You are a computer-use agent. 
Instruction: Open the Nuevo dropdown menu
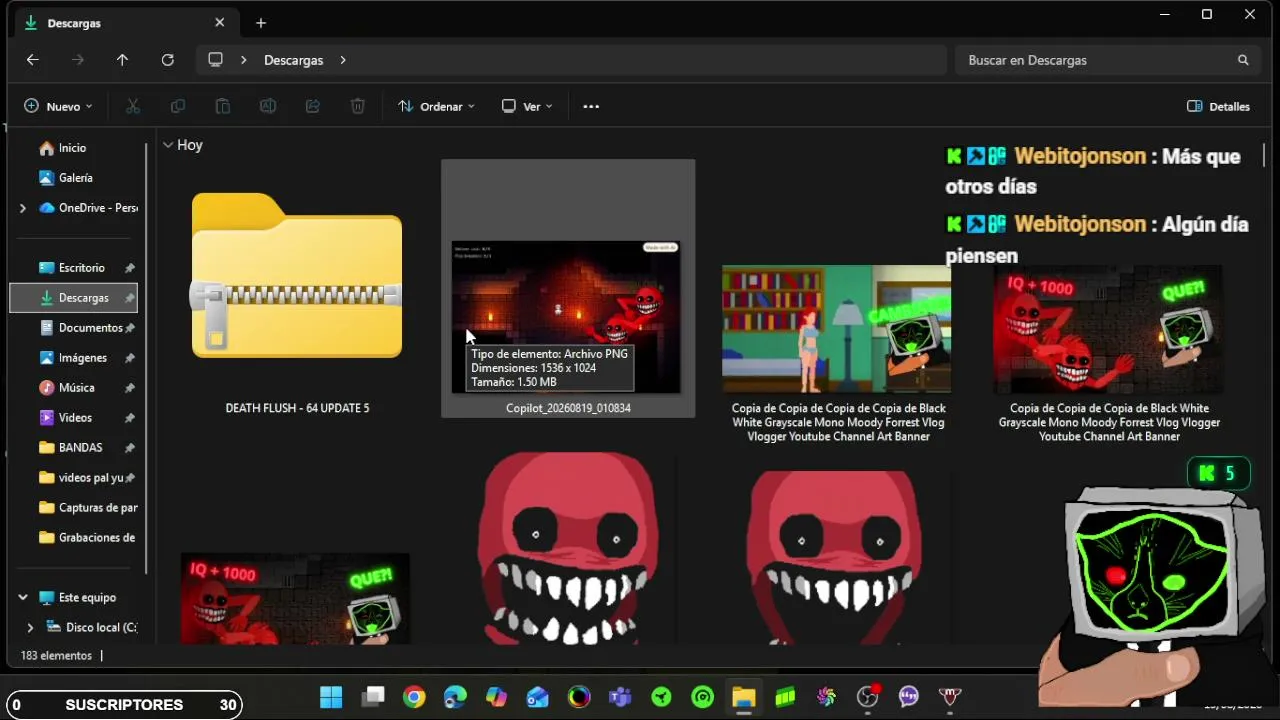(58, 106)
